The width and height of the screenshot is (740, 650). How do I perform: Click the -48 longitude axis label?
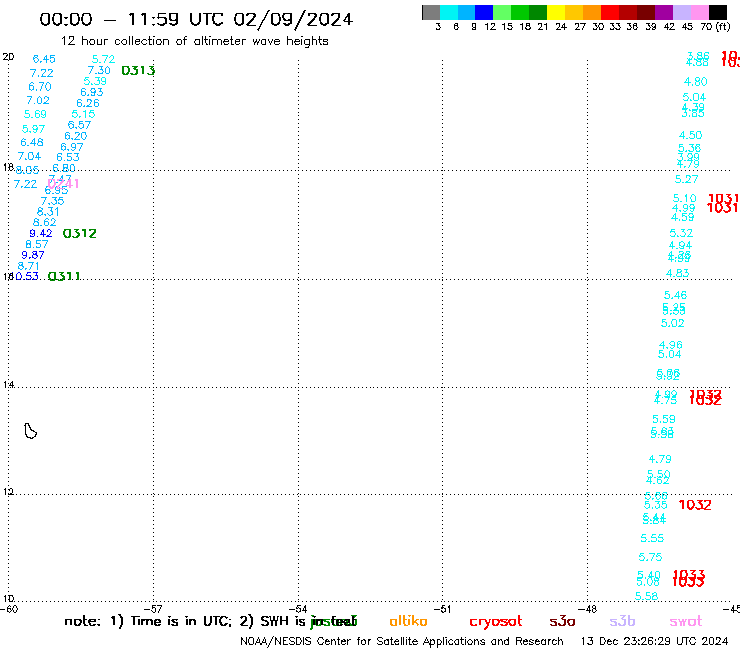tap(588, 609)
